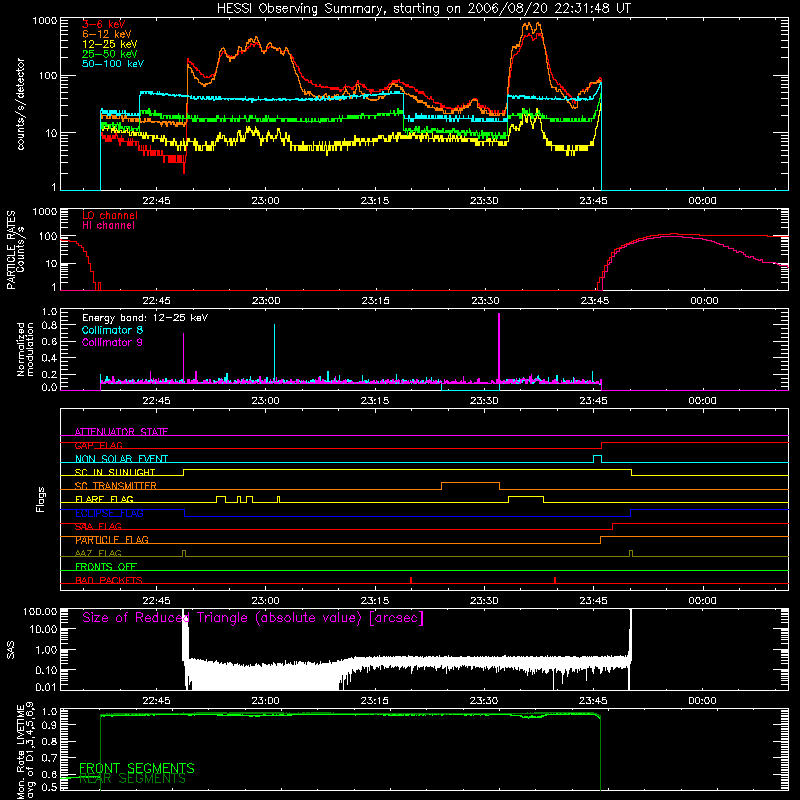The image size is (800, 800).
Task: Select the NON_SOLAR_EVENT flag label
Action: [x=121, y=459]
